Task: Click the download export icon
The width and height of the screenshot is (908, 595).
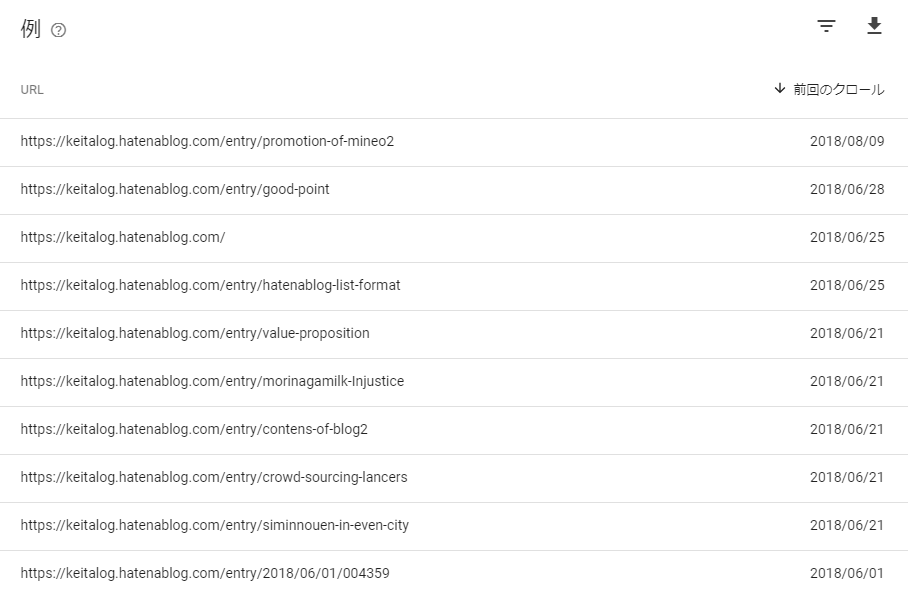Action: pos(874,26)
